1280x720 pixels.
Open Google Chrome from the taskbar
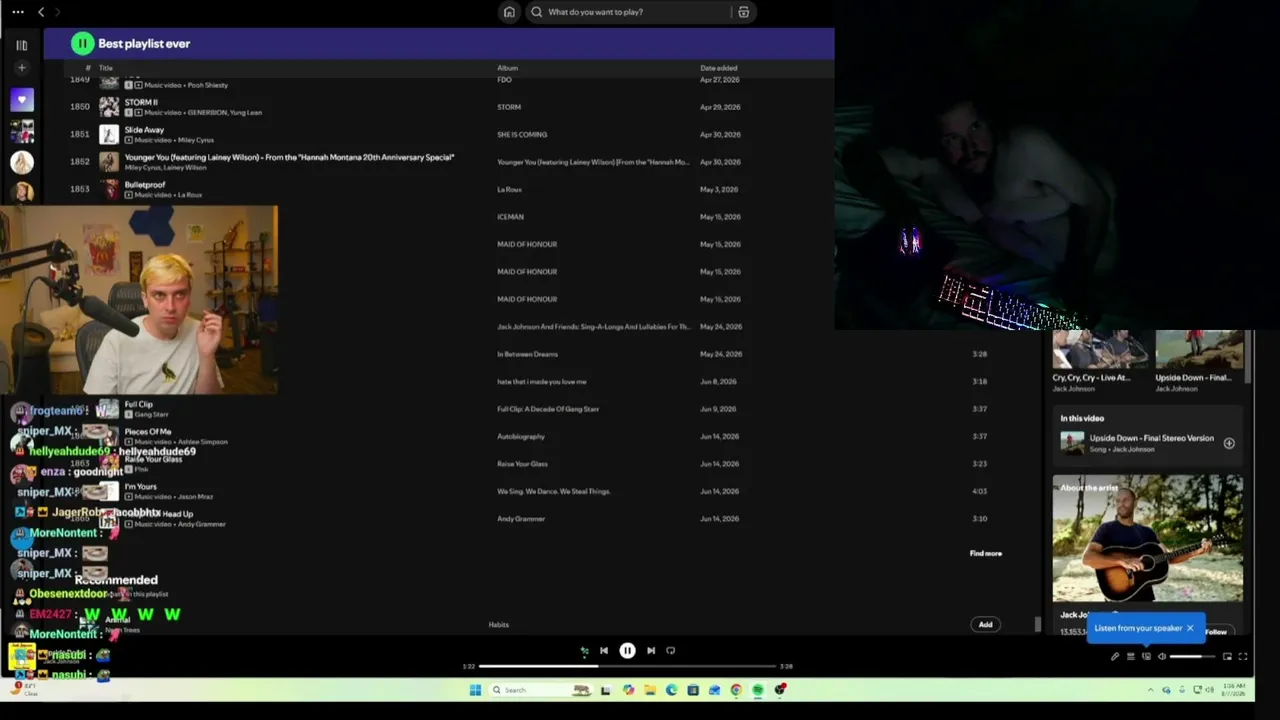736,690
